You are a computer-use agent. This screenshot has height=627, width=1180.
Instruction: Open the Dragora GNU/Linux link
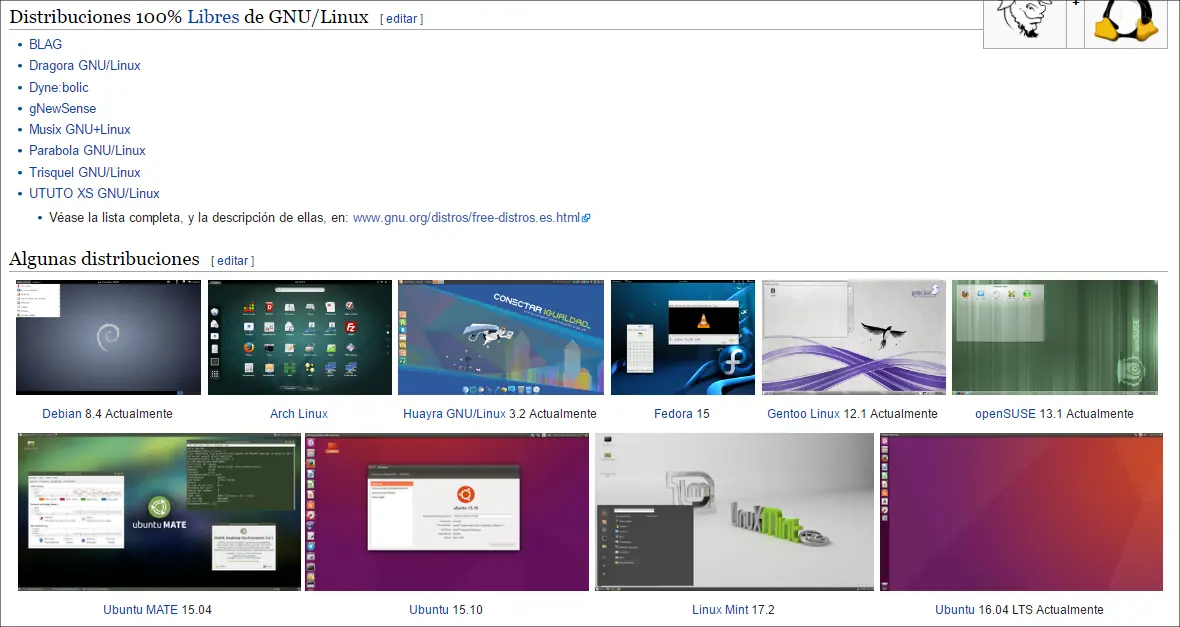pos(84,65)
